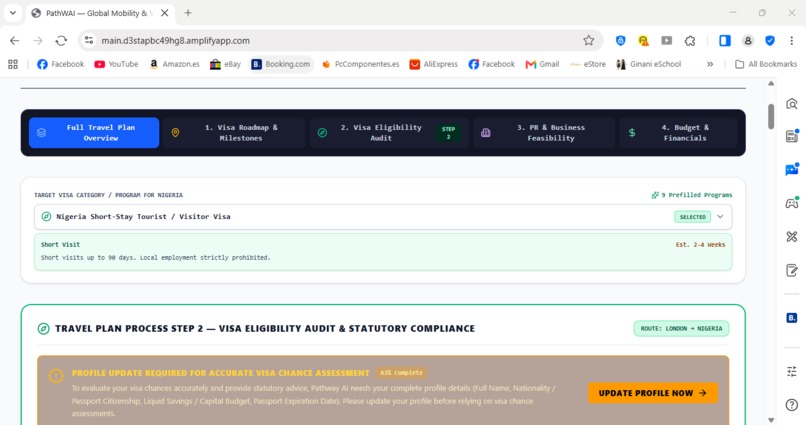This screenshot has height=425, width=806.
Task: Open the Ginani eSchool bookmark
Action: click(x=649, y=64)
